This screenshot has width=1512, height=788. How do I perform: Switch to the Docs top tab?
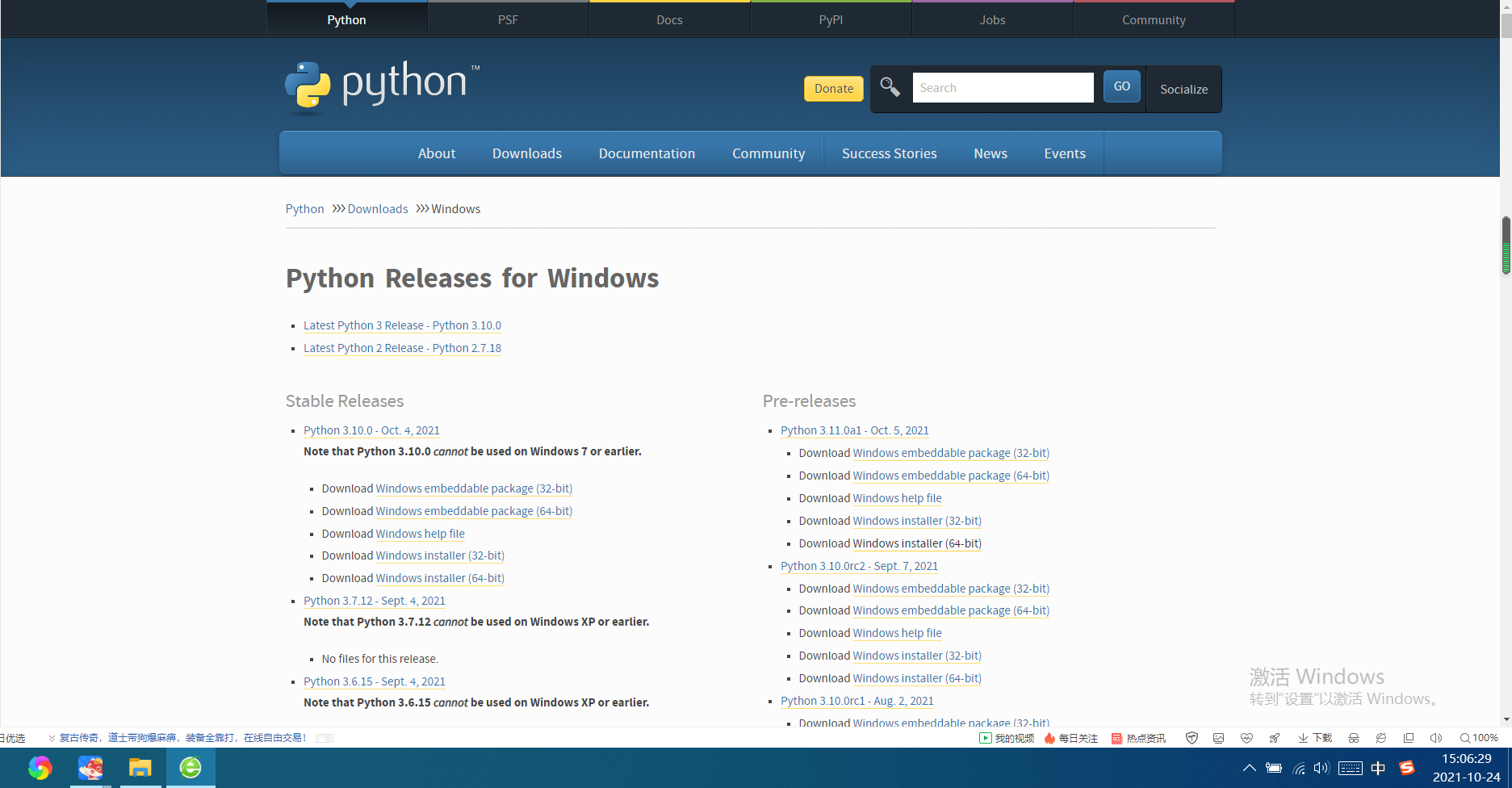669,19
